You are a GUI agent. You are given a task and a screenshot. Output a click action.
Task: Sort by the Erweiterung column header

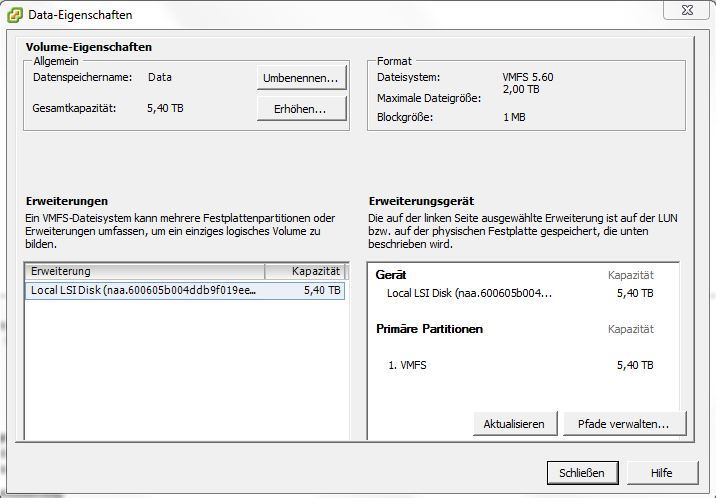pyautogui.click(x=145, y=271)
